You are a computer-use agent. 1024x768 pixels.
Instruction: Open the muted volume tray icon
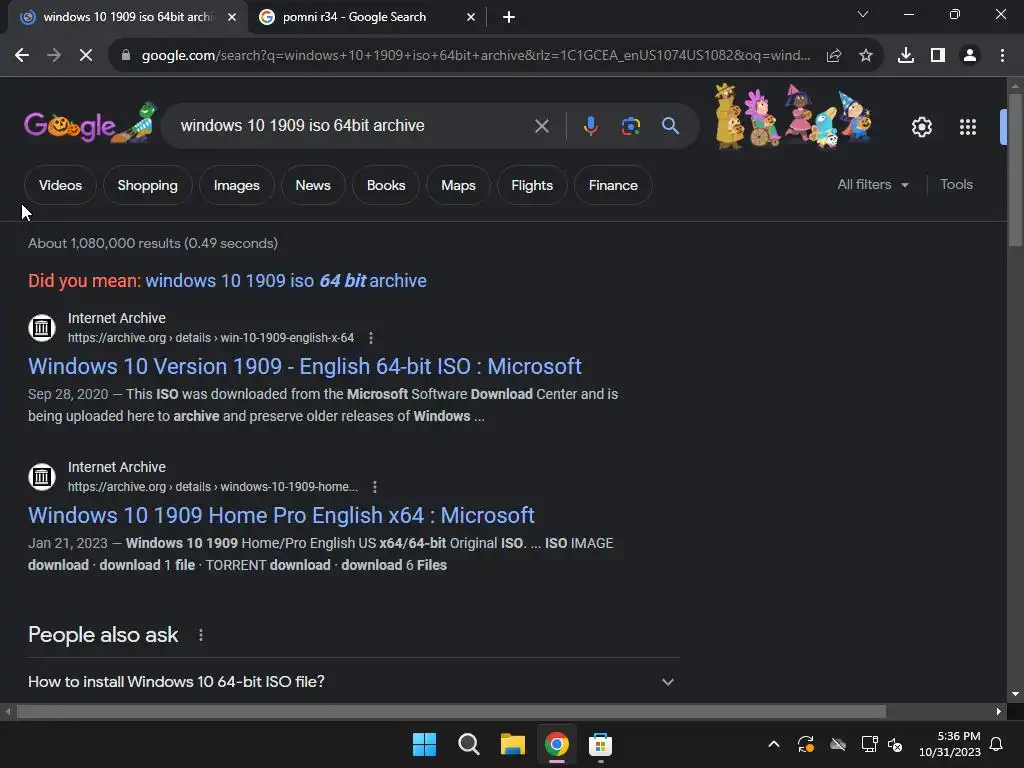(895, 744)
